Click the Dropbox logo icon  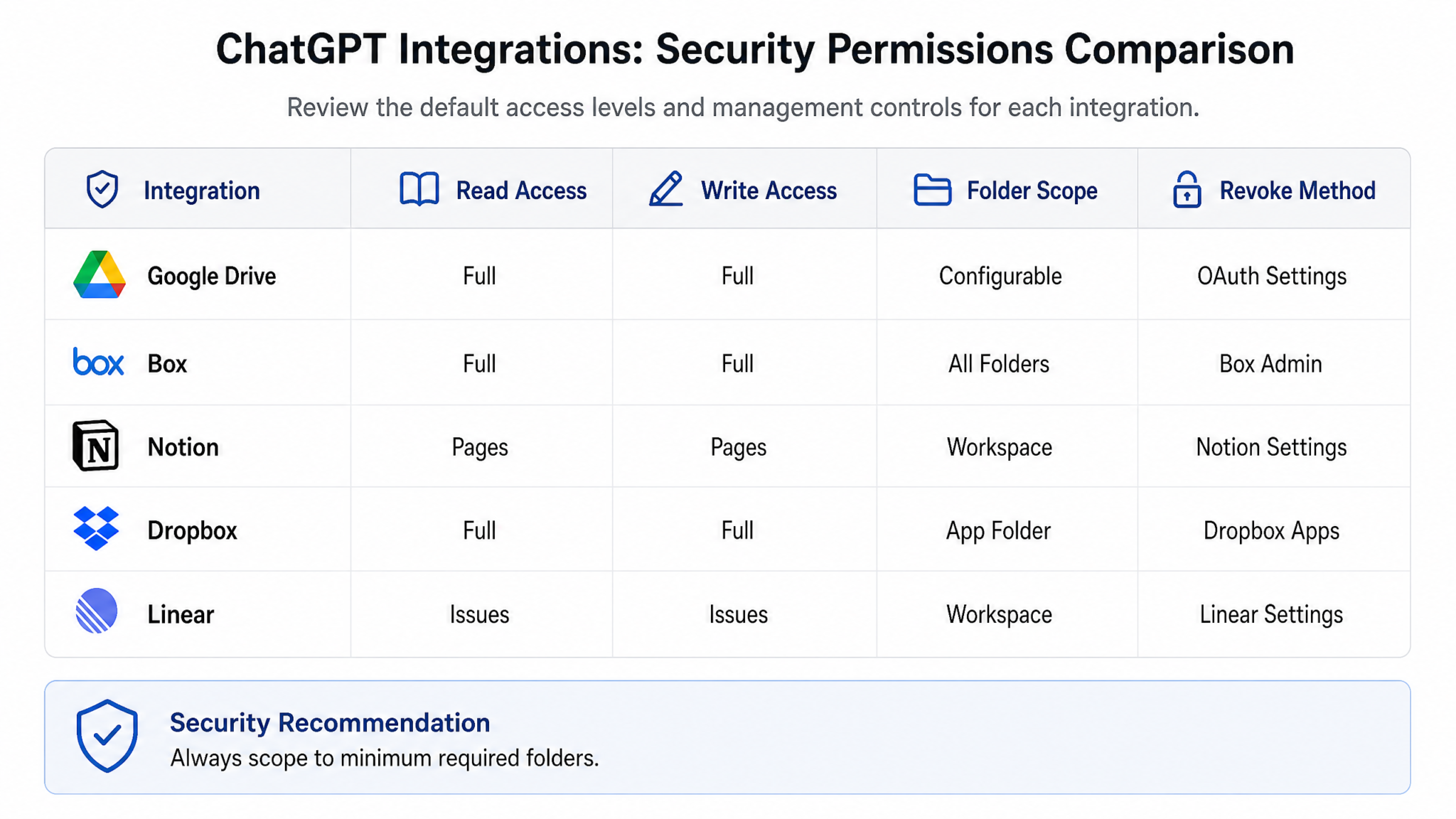coord(96,528)
